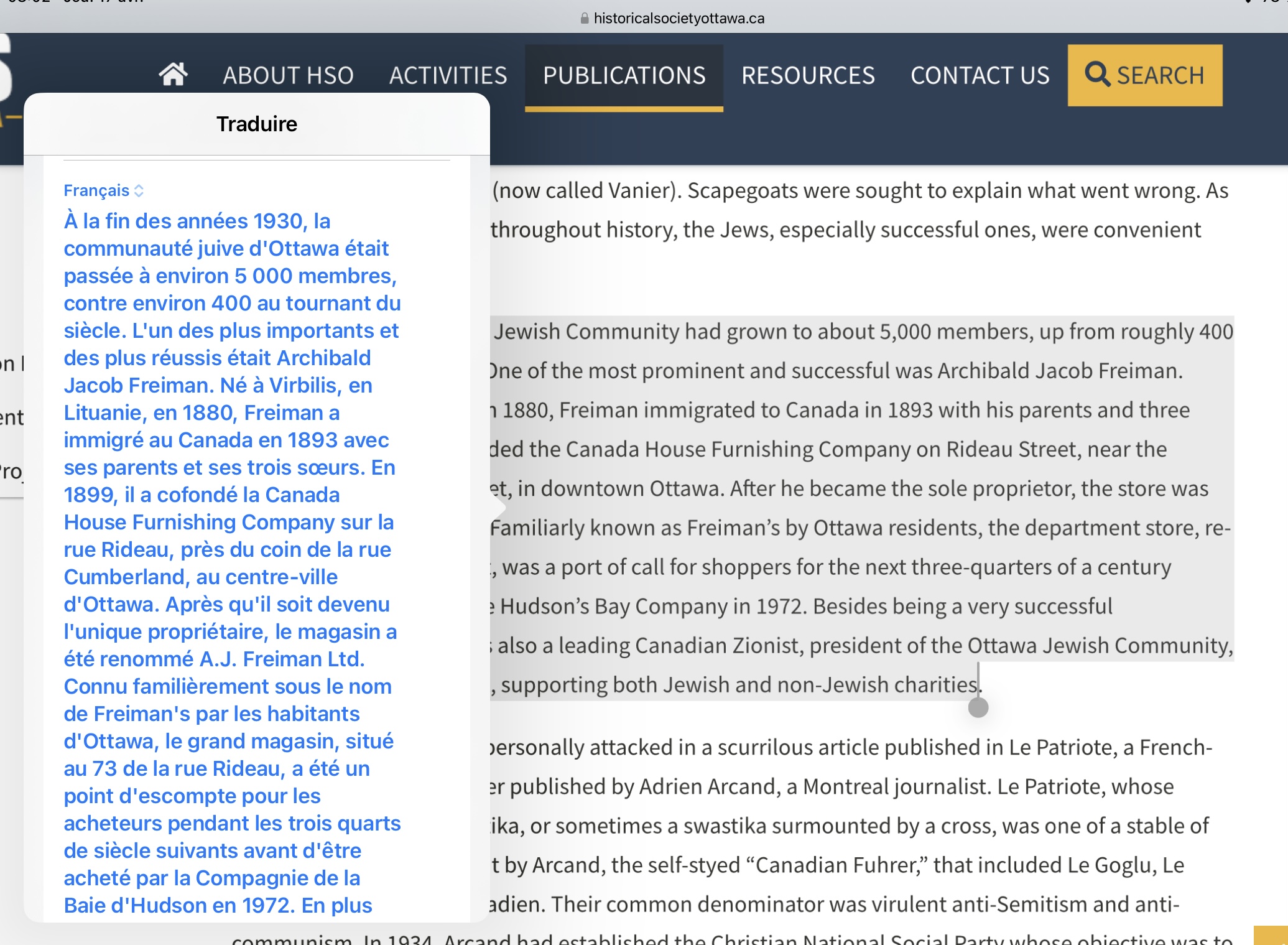Open the ABOUT HSO menu
1288x945 pixels.
pyautogui.click(x=288, y=76)
